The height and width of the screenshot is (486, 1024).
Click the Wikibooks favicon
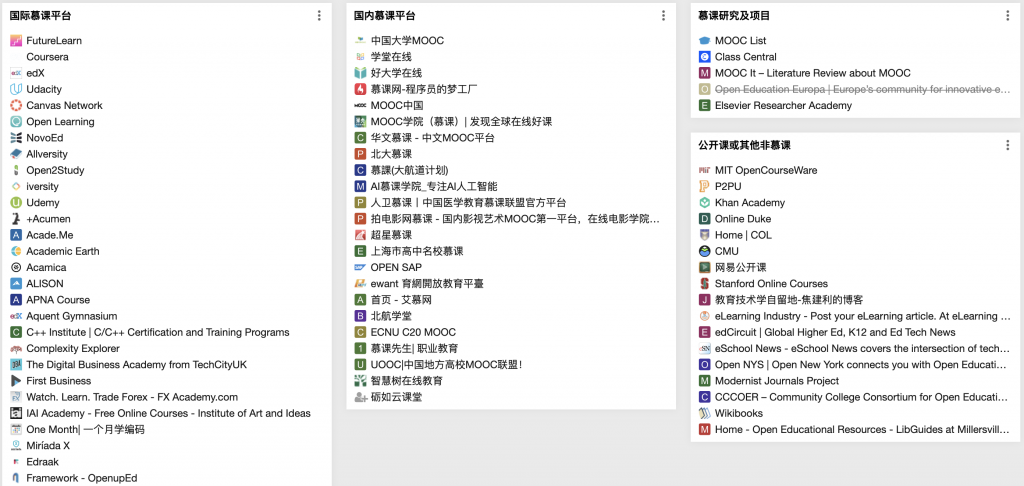click(x=704, y=413)
